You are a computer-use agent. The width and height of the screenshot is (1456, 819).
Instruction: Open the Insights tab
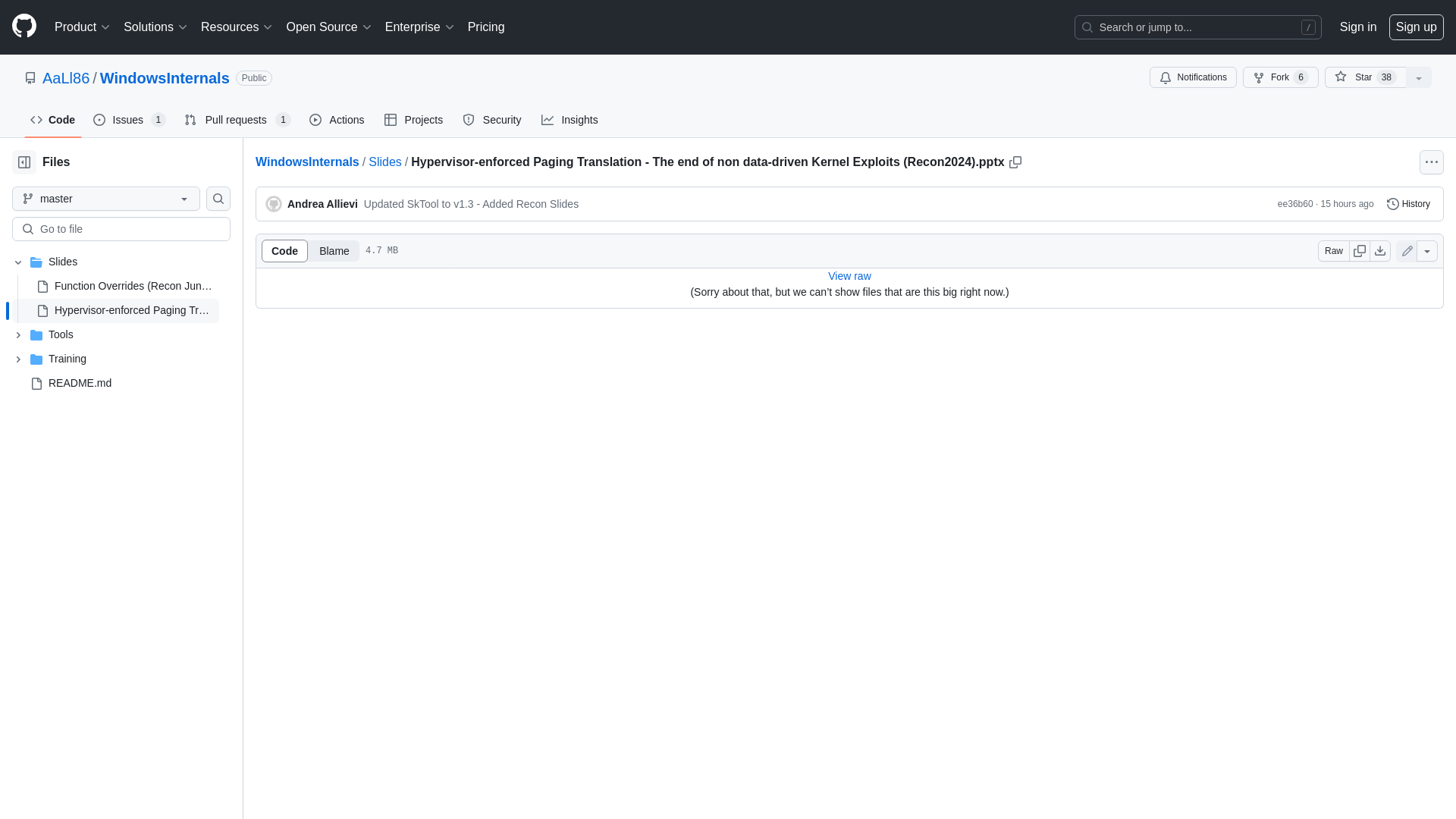tap(570, 120)
